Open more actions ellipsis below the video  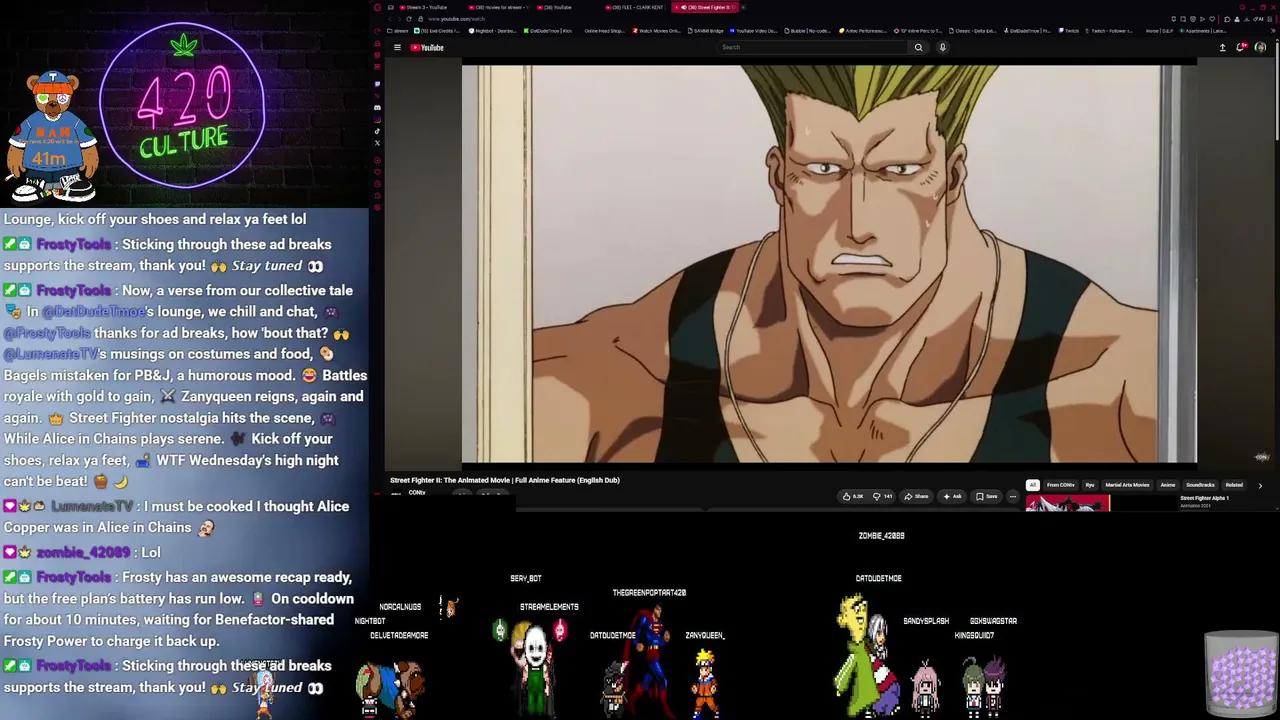tap(1012, 496)
